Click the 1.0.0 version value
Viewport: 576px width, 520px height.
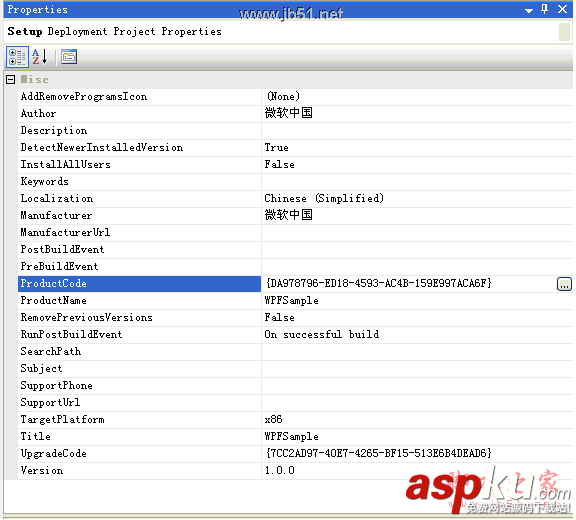pyautogui.click(x=280, y=471)
